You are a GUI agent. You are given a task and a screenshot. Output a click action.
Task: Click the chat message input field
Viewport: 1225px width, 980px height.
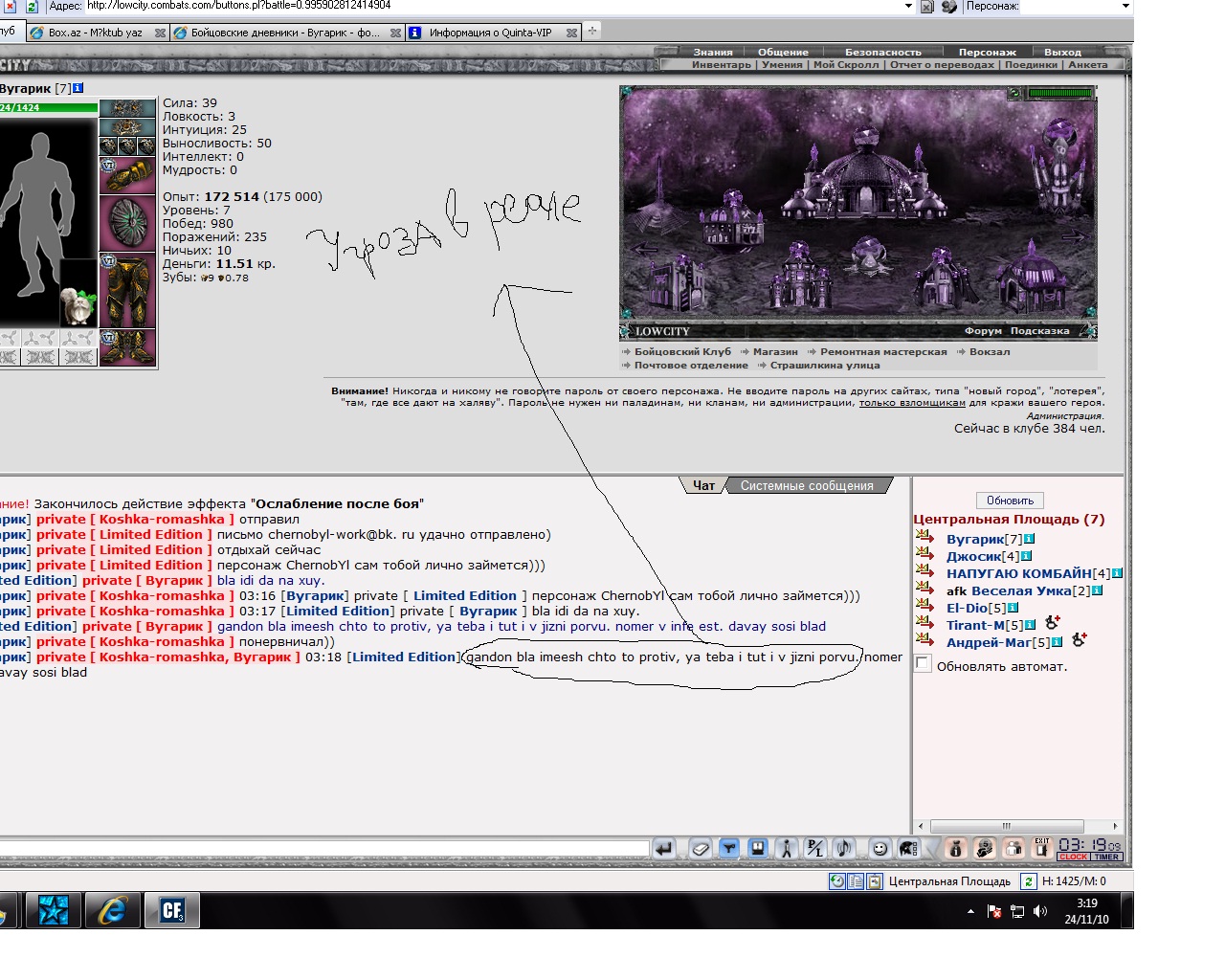click(324, 848)
